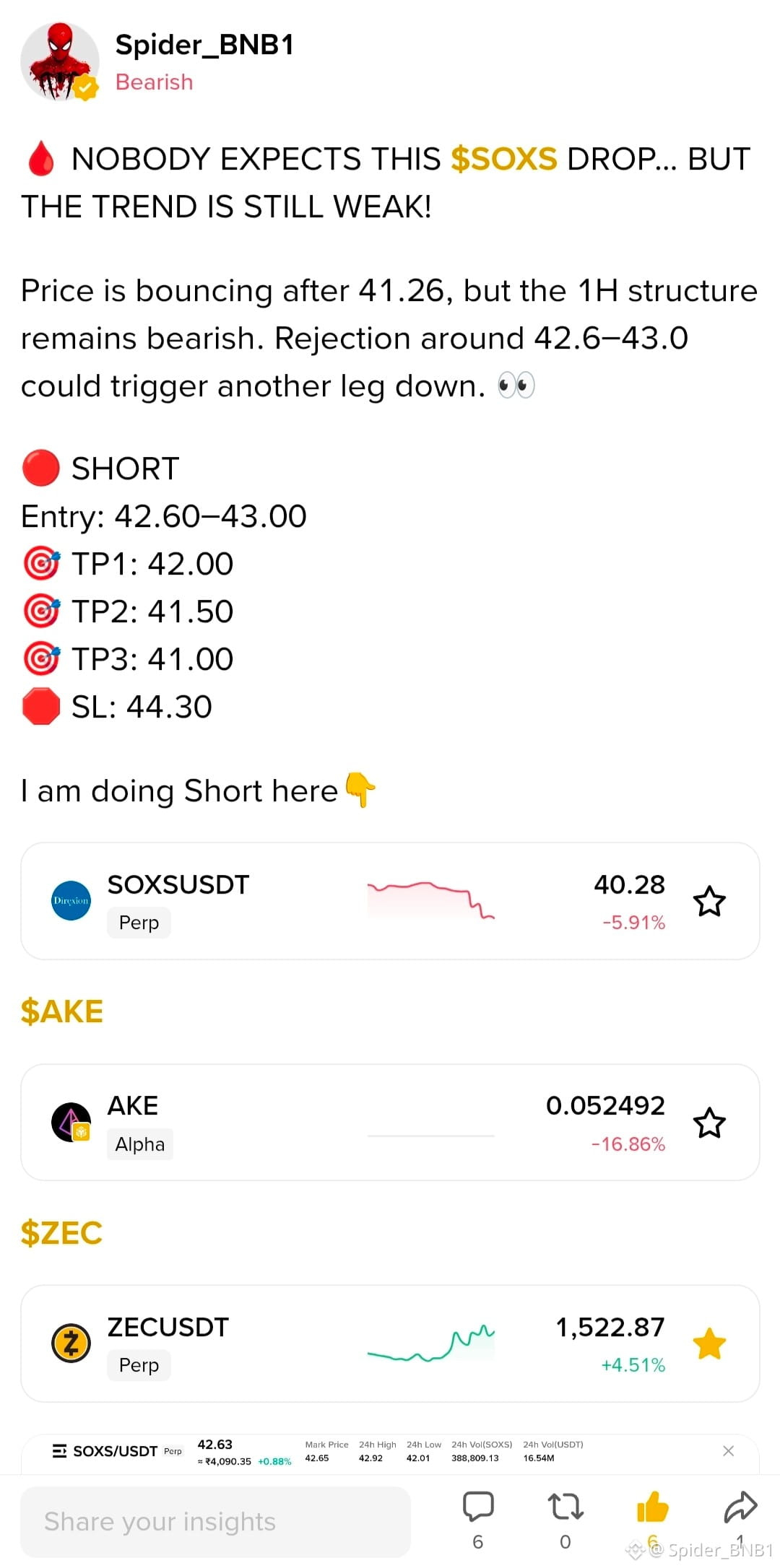Open the $AKE cashtag link
This screenshot has width=780, height=1568.
[x=62, y=1011]
